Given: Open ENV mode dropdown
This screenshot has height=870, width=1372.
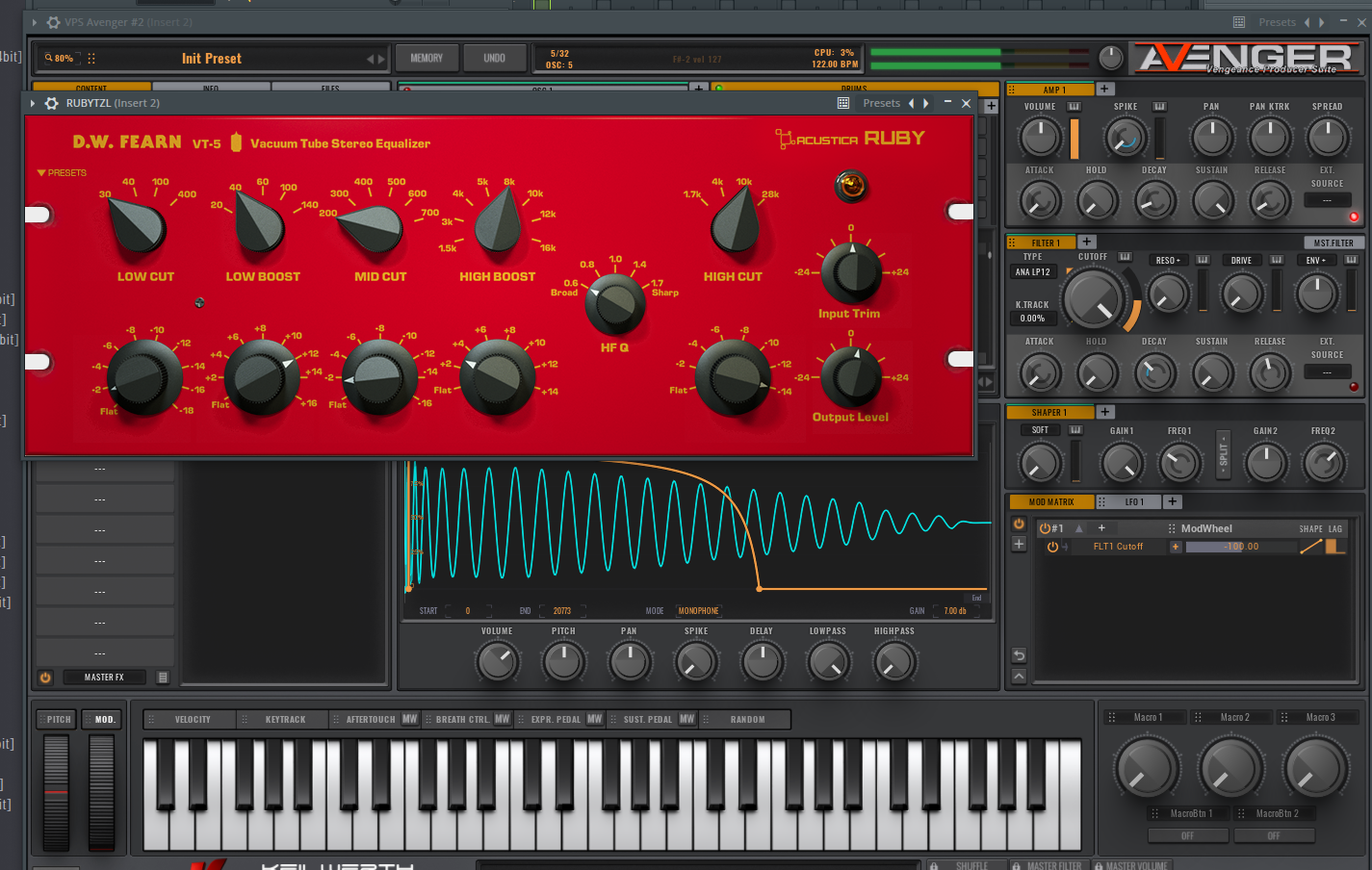Looking at the screenshot, I should (x=1315, y=260).
